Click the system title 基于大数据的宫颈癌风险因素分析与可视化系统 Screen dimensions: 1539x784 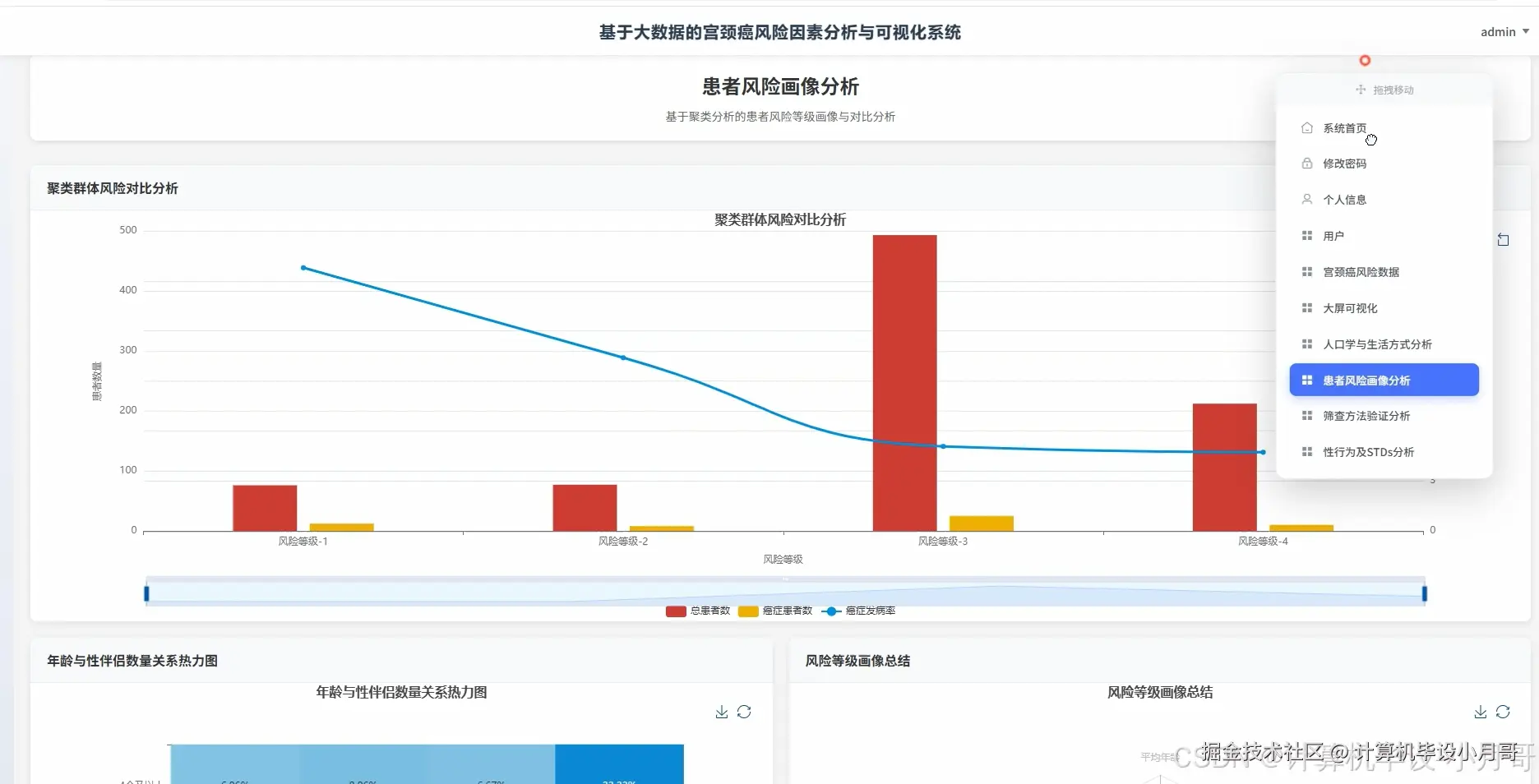[x=779, y=32]
